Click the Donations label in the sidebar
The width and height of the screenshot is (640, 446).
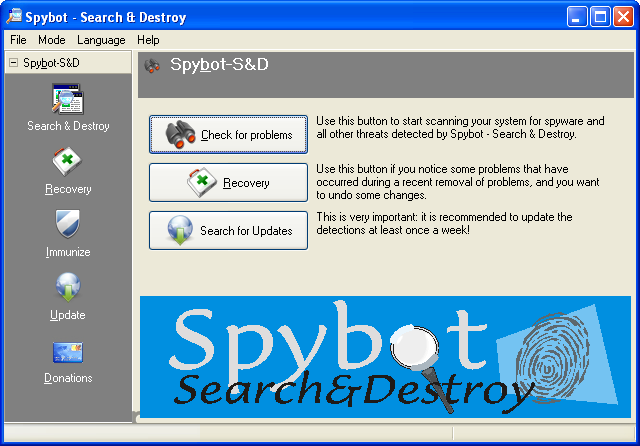68,378
